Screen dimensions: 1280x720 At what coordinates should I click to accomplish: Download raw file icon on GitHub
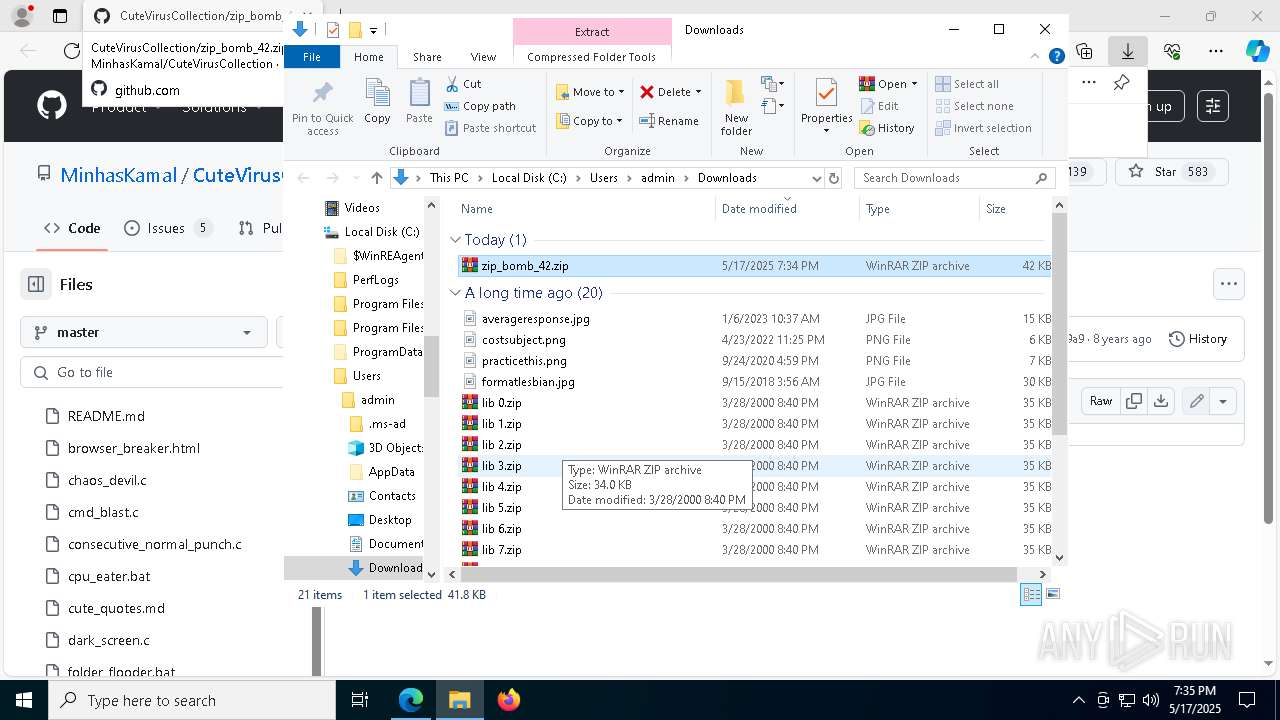pyautogui.click(x=1160, y=401)
